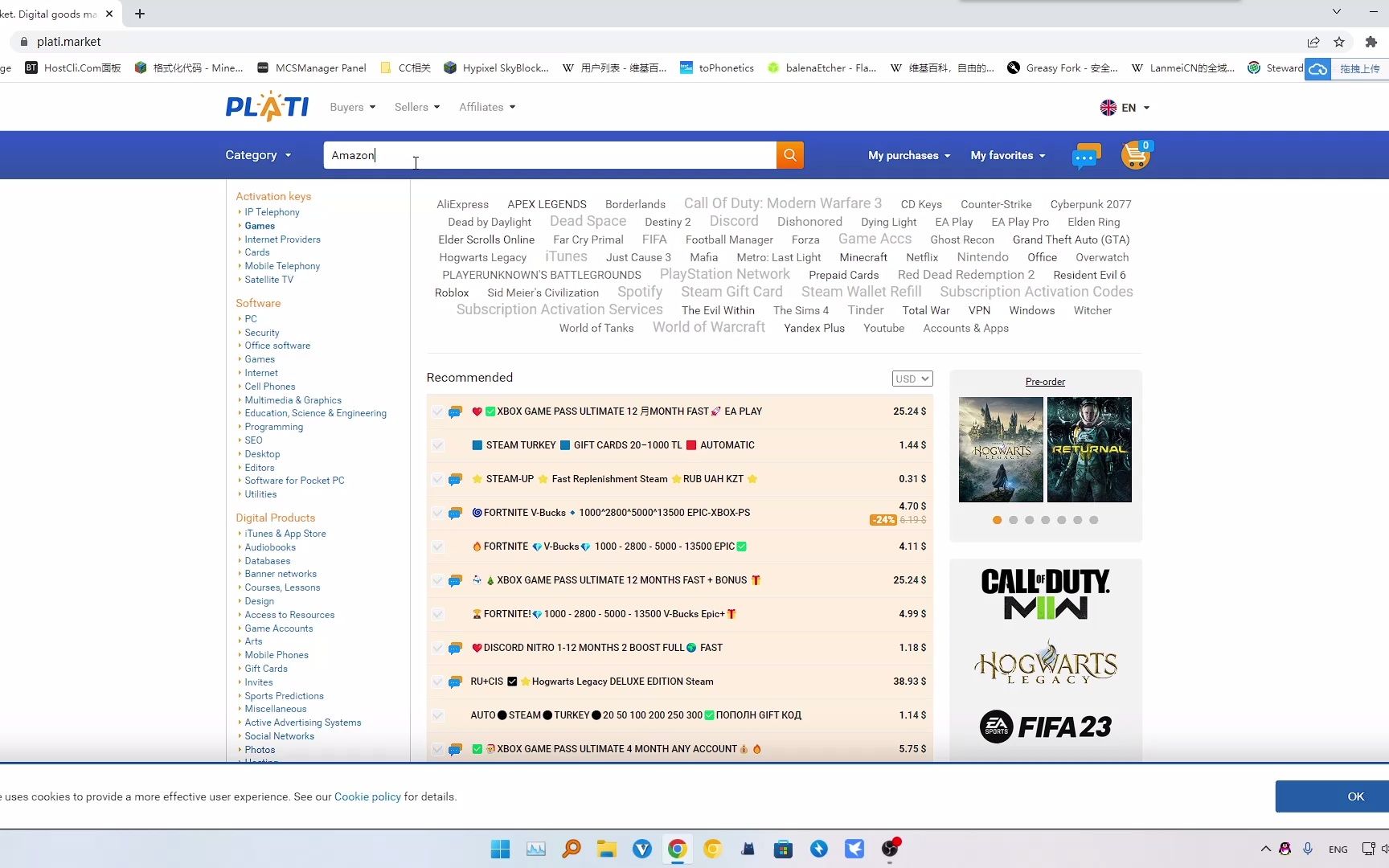Open the Windows Start menu

pyautogui.click(x=500, y=849)
